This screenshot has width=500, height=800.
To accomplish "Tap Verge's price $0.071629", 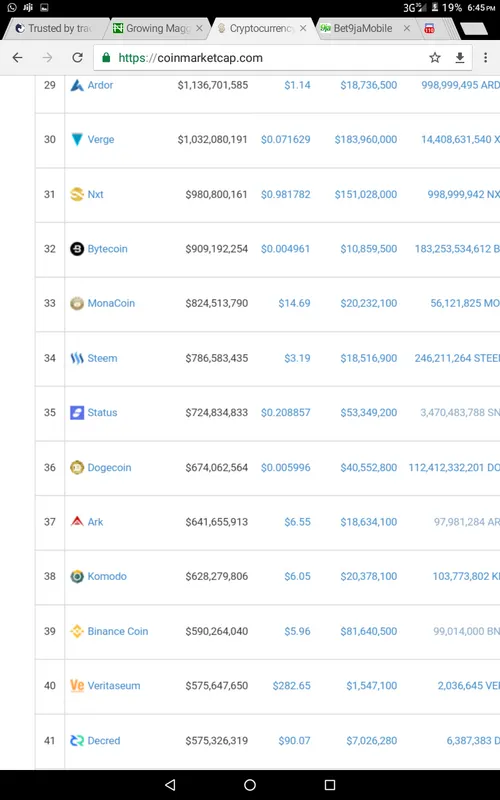I will (x=286, y=139).
